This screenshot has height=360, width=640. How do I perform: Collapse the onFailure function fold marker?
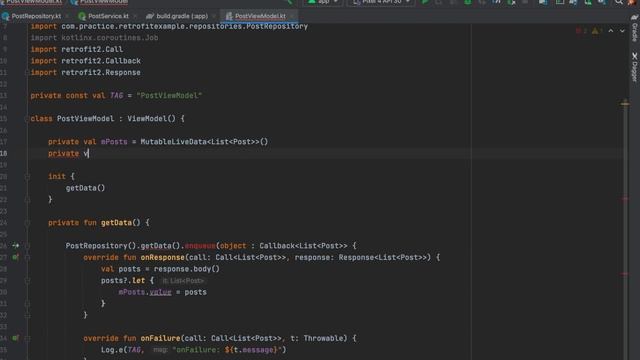[x=27, y=338]
